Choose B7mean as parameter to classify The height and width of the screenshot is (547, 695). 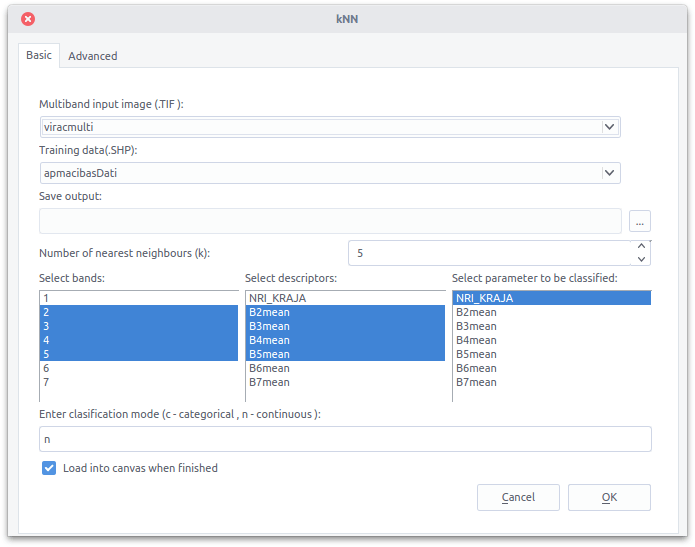coord(552,382)
